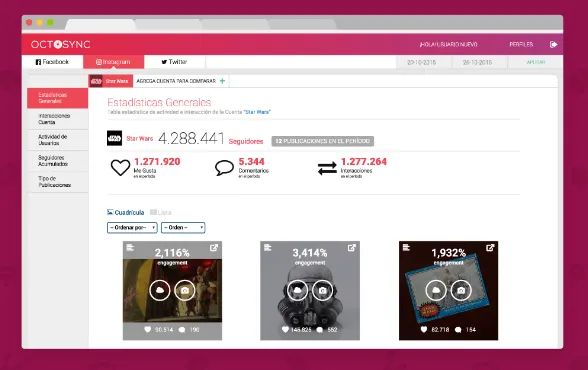
Task: Click cloud icon on 2,116% post
Action: [x=160, y=290]
